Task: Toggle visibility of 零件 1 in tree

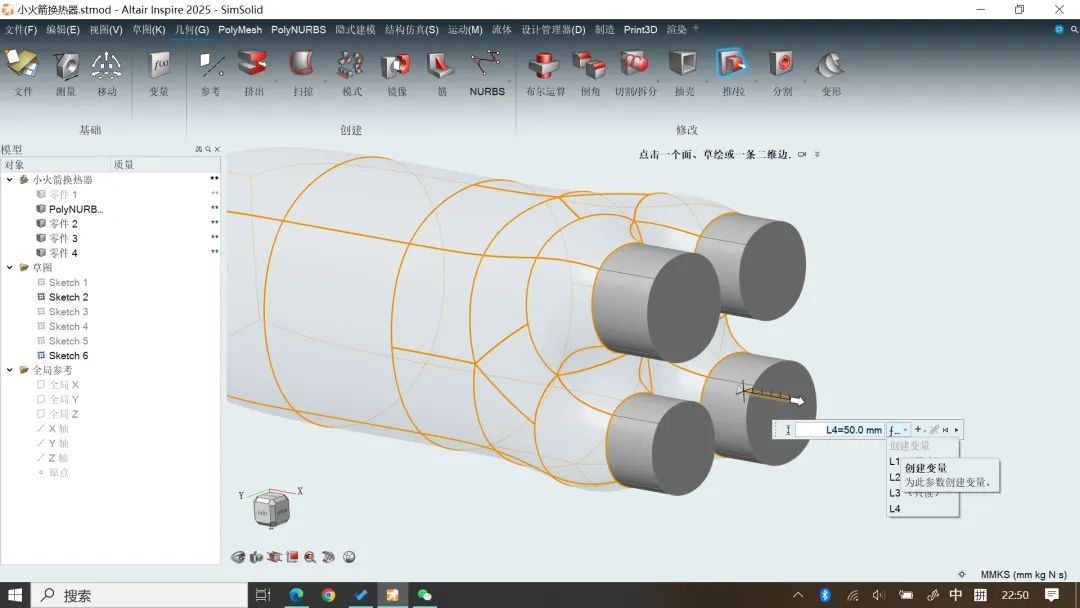Action: pyautogui.click(x=41, y=195)
